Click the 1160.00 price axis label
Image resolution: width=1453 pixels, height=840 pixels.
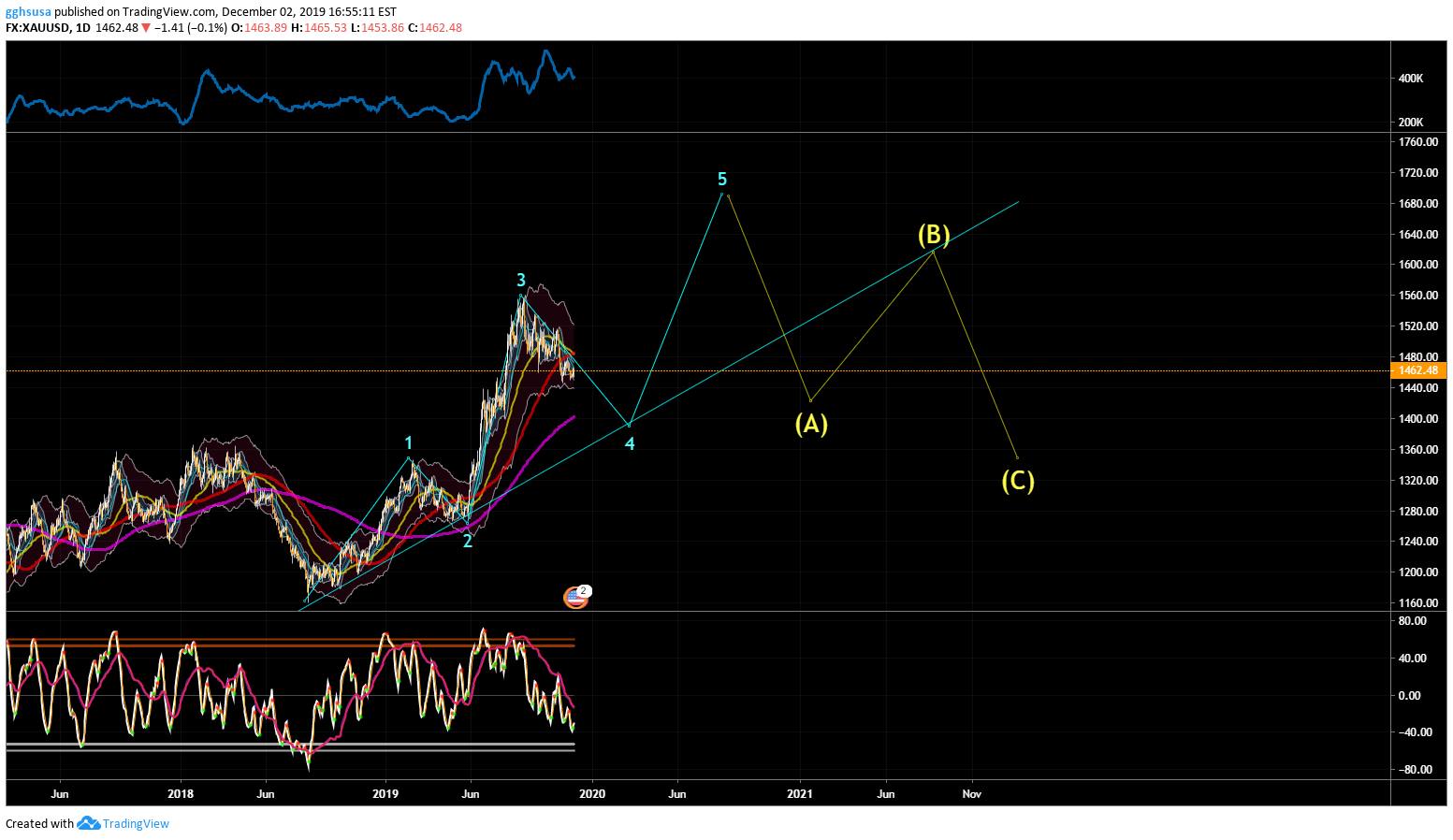(x=1418, y=603)
